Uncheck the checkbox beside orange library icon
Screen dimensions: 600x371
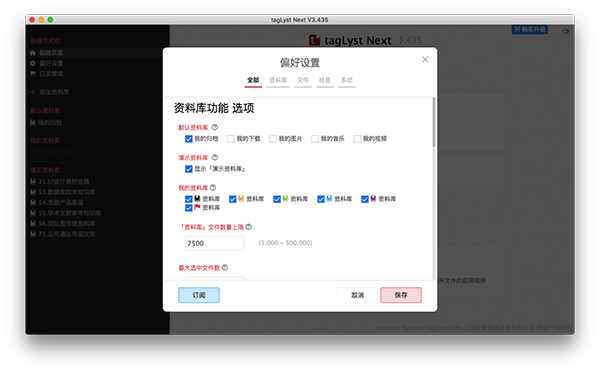pos(233,199)
